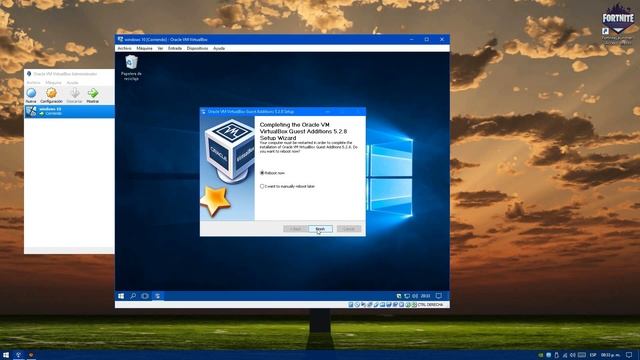Open the Ver menu in VM window
This screenshot has height=360, width=640.
(160, 48)
